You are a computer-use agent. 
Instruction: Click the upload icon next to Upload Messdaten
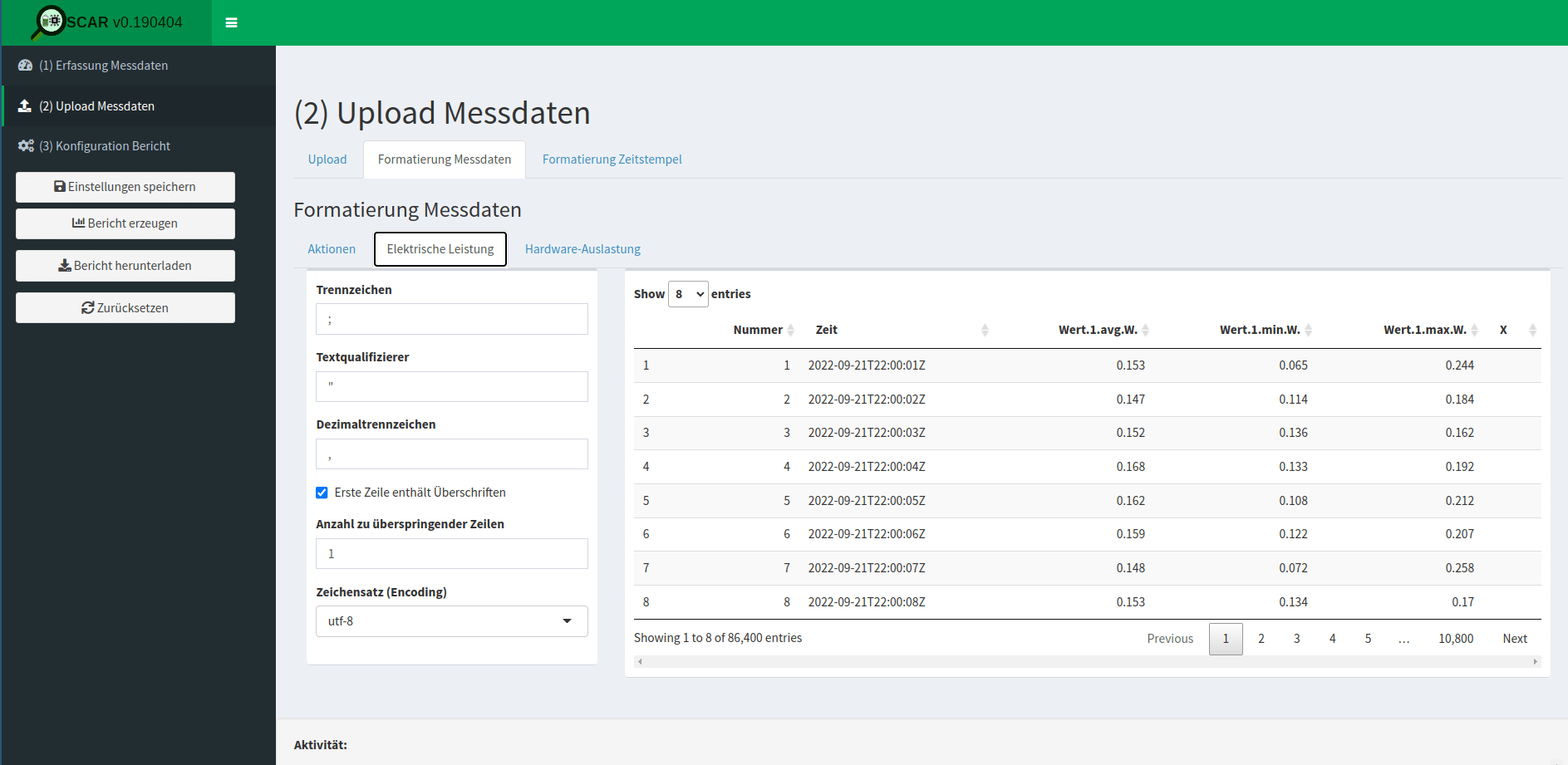click(25, 105)
